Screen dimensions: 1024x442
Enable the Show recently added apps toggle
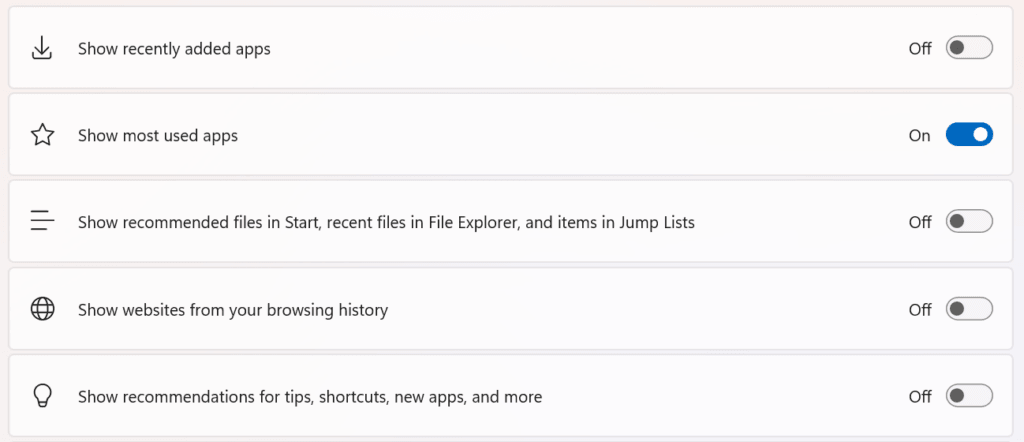pos(969,48)
